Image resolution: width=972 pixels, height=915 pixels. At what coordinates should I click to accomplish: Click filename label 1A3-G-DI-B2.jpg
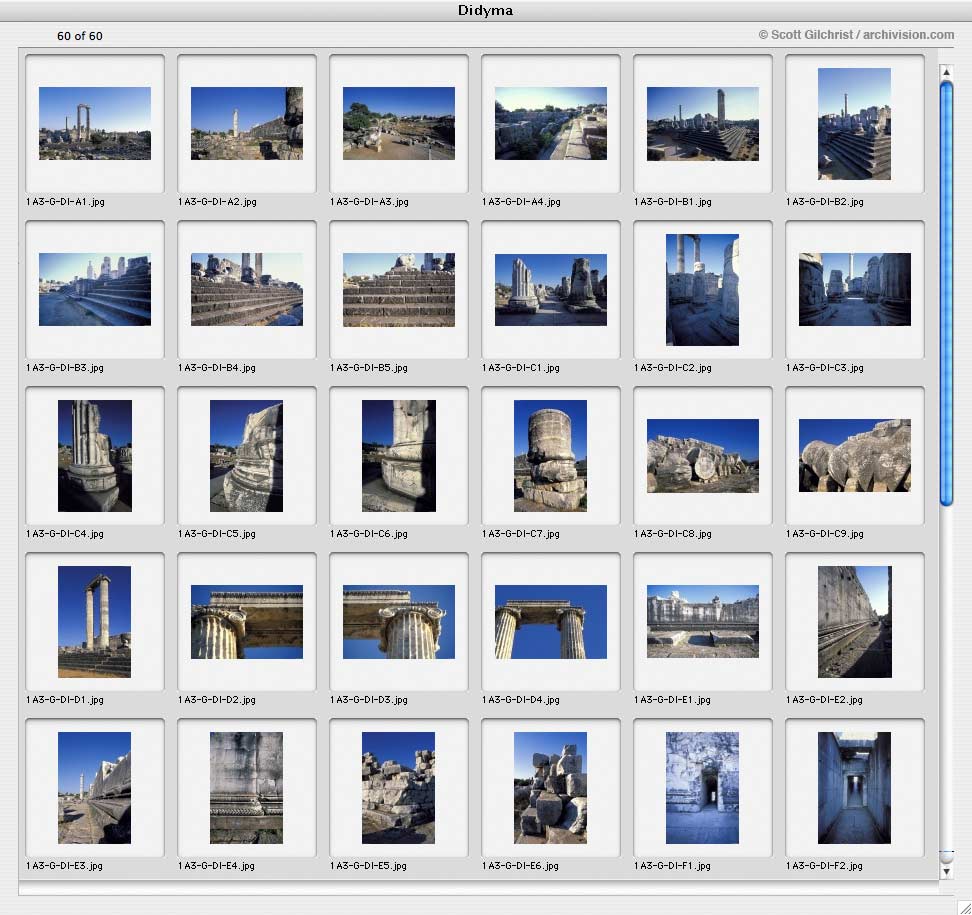point(824,202)
